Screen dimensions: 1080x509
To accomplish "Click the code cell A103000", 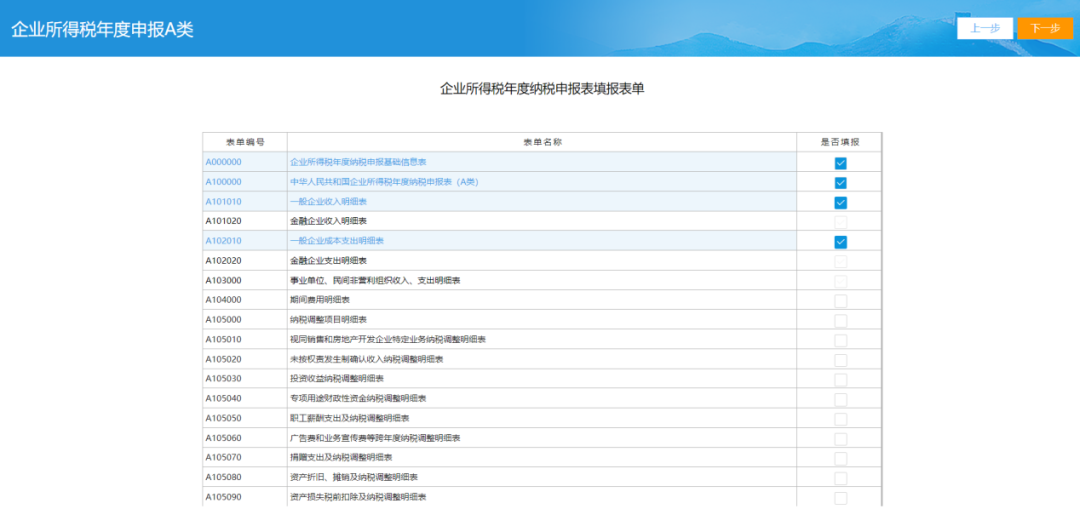I will pos(223,280).
